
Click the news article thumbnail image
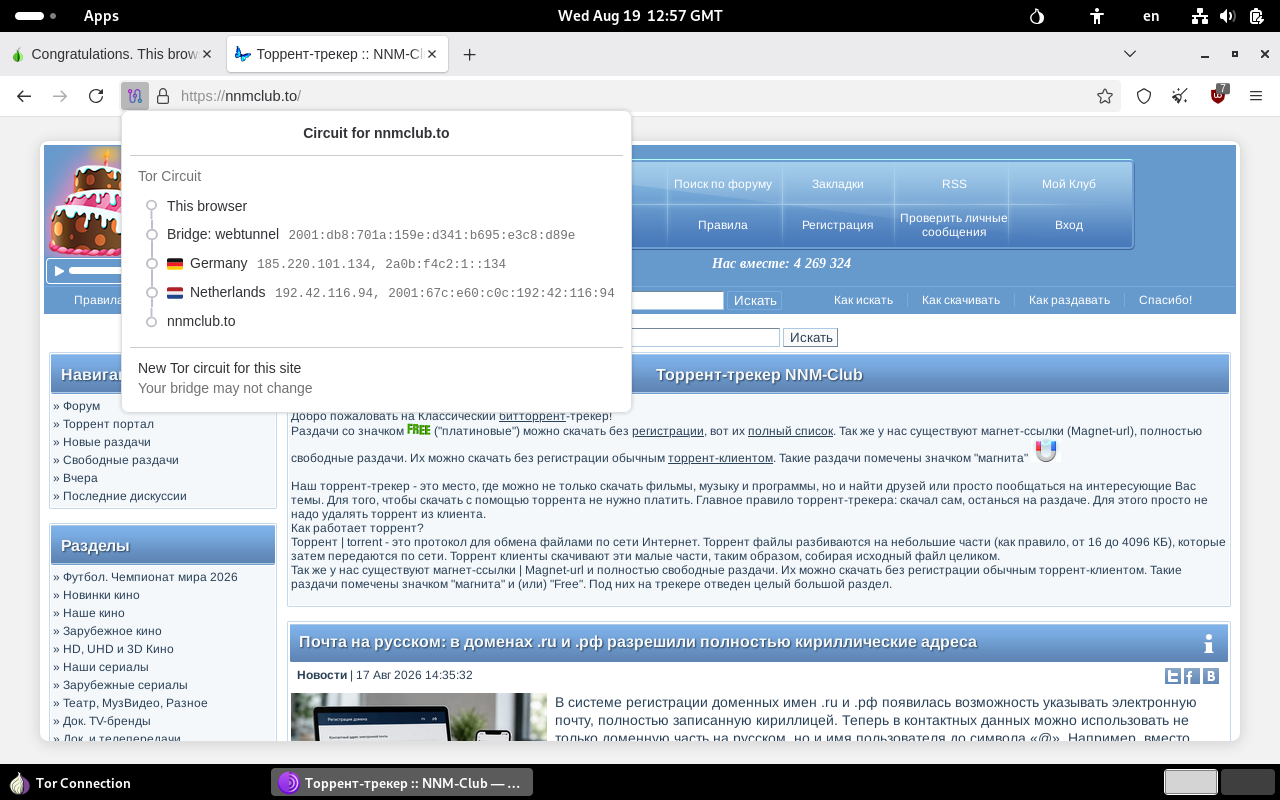[419, 717]
